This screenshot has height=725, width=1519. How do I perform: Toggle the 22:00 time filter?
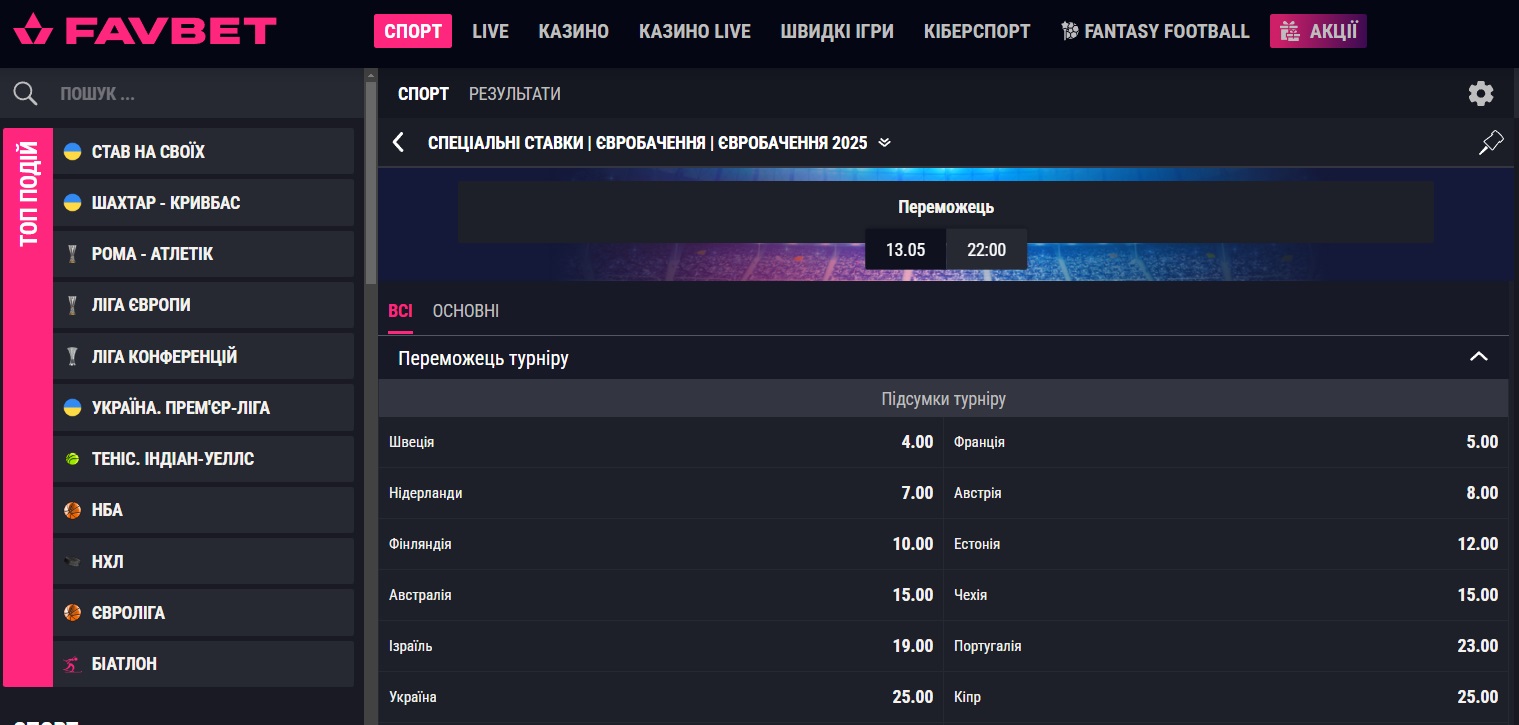coord(986,249)
